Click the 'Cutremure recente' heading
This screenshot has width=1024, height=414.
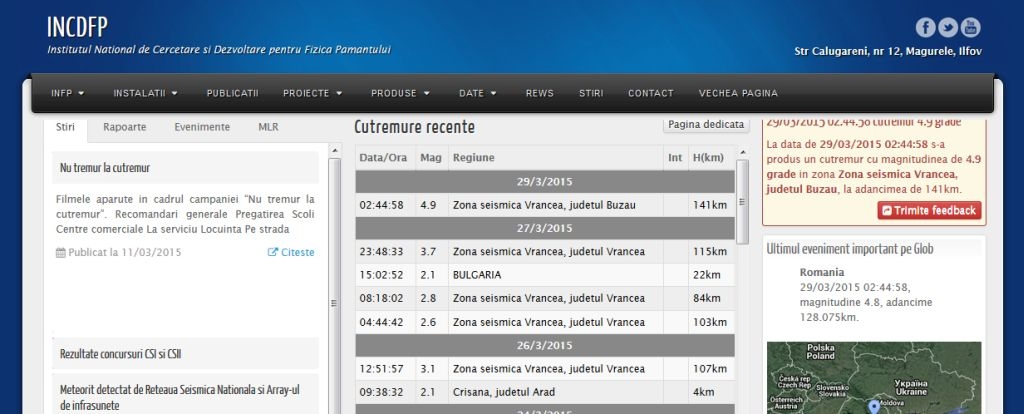[415, 127]
